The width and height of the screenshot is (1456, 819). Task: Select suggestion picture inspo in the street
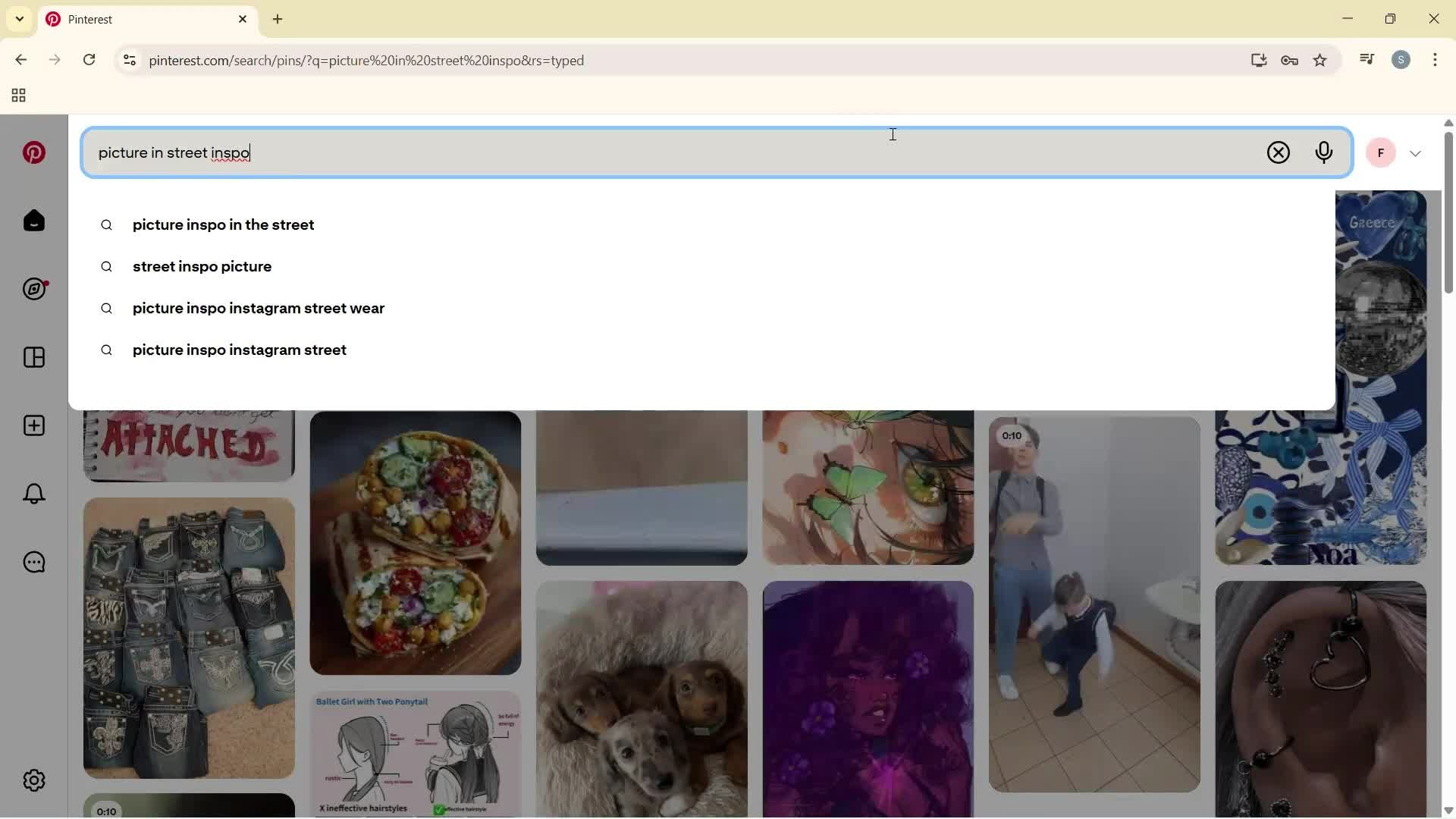pos(222,224)
